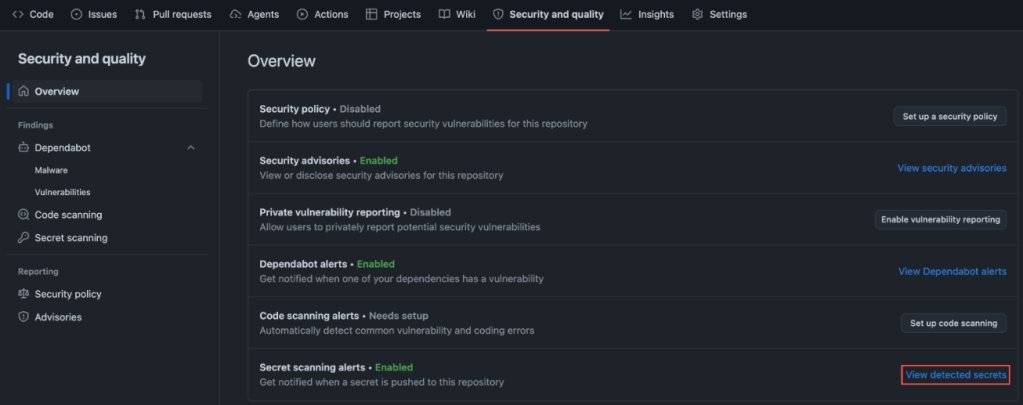
Task: Switch to the Actions tab
Action: pos(322,14)
